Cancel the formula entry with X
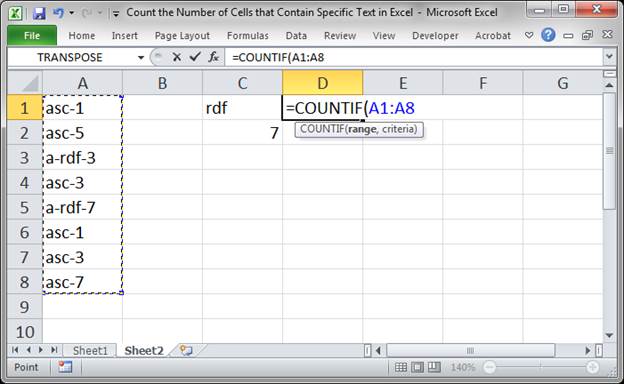The width and height of the screenshot is (624, 384). click(x=177, y=57)
